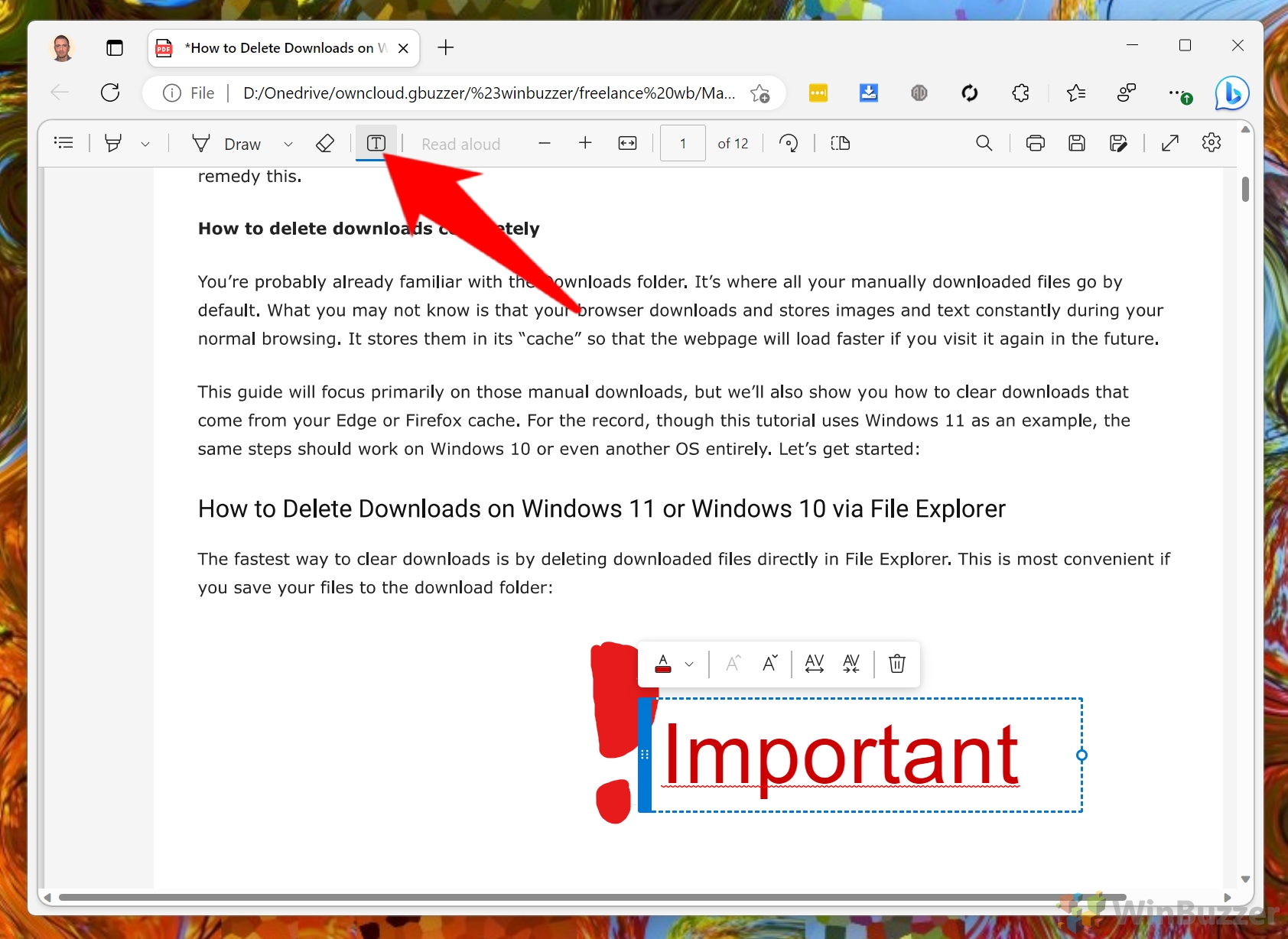
Task: Open the highlighter color dropdown
Action: coord(146,143)
